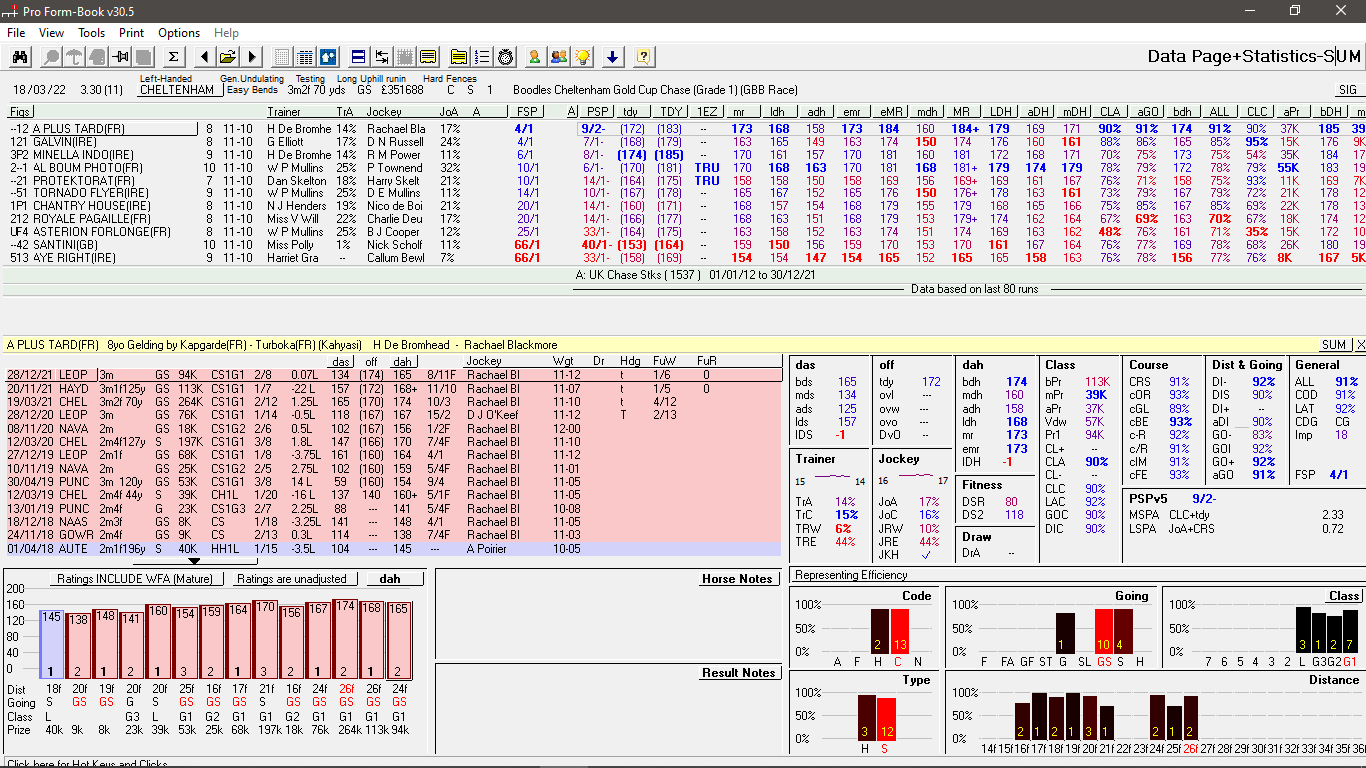This screenshot has width=1366, height=768.
Task: Click the Horse Notes button
Action: 737,579
